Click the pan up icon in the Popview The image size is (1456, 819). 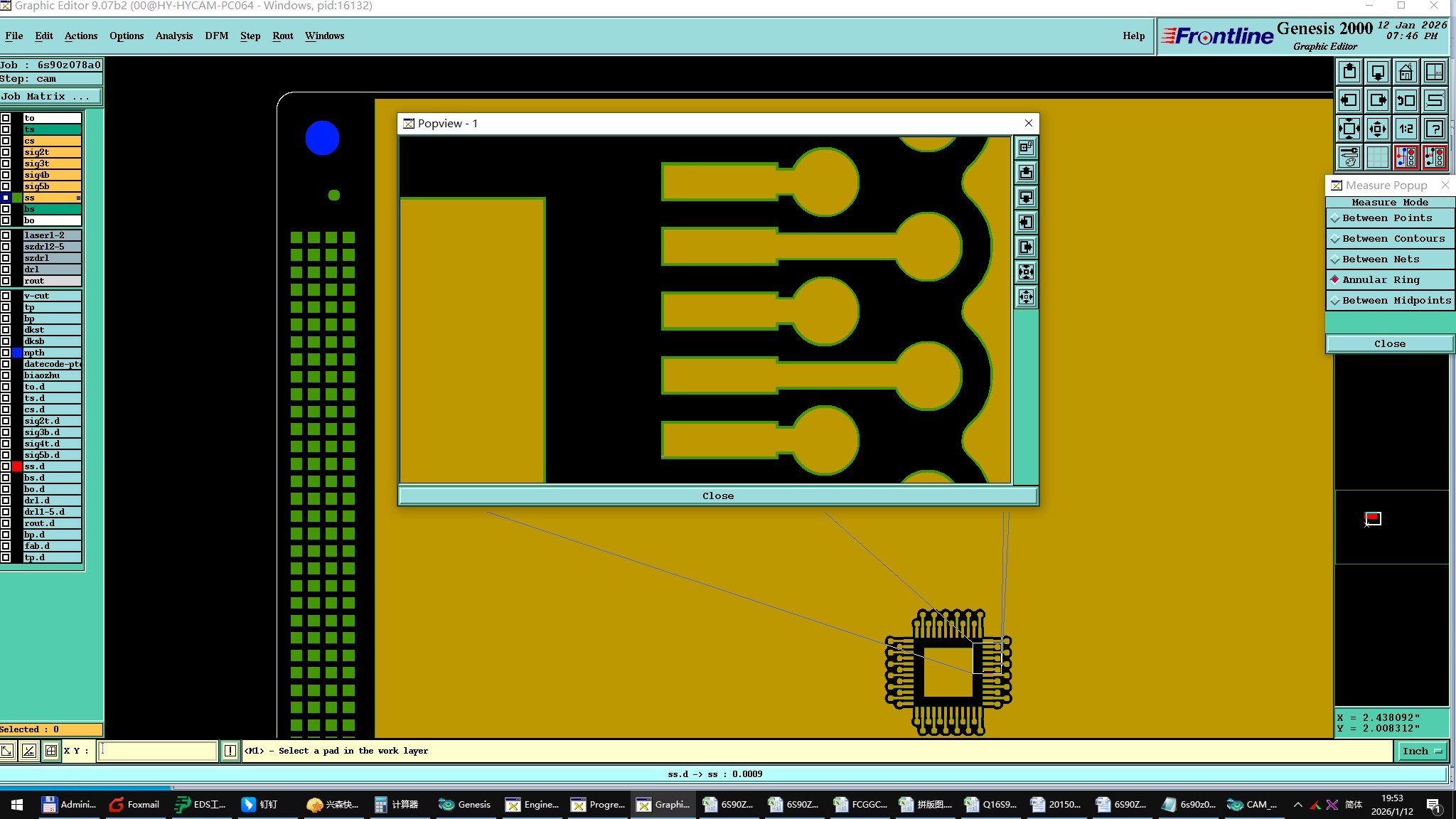[x=1026, y=173]
